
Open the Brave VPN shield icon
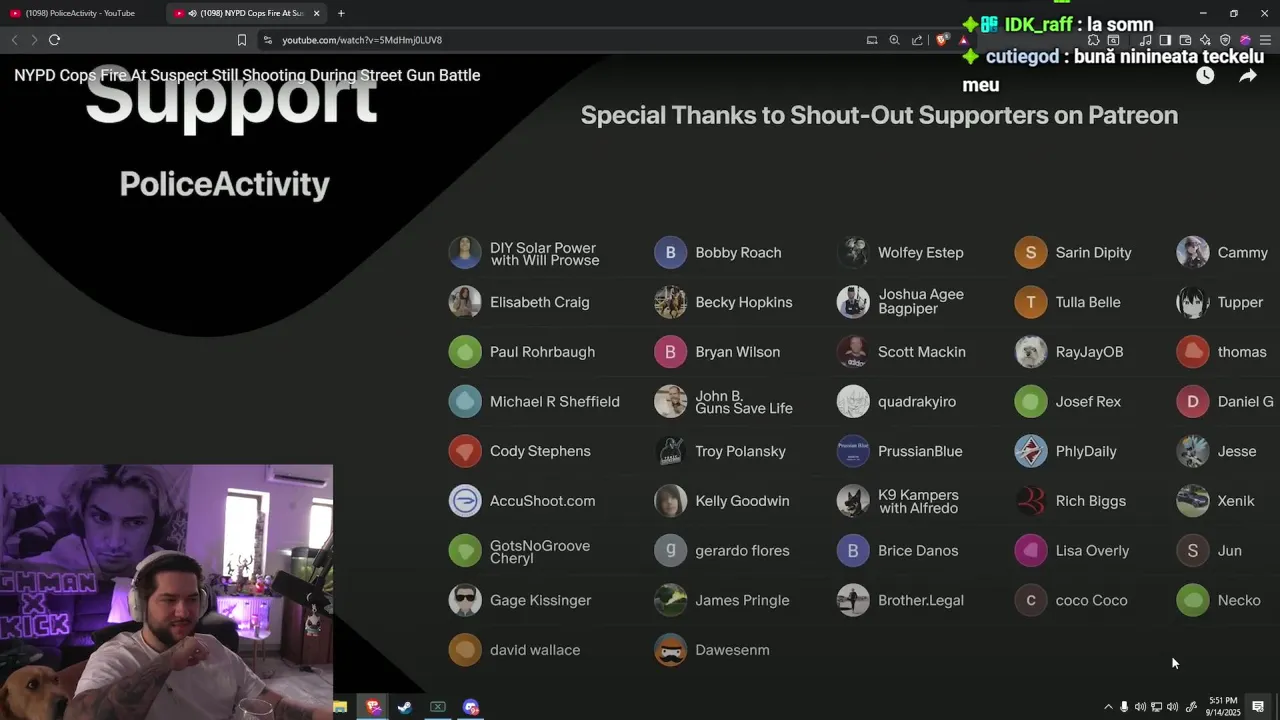1225,40
